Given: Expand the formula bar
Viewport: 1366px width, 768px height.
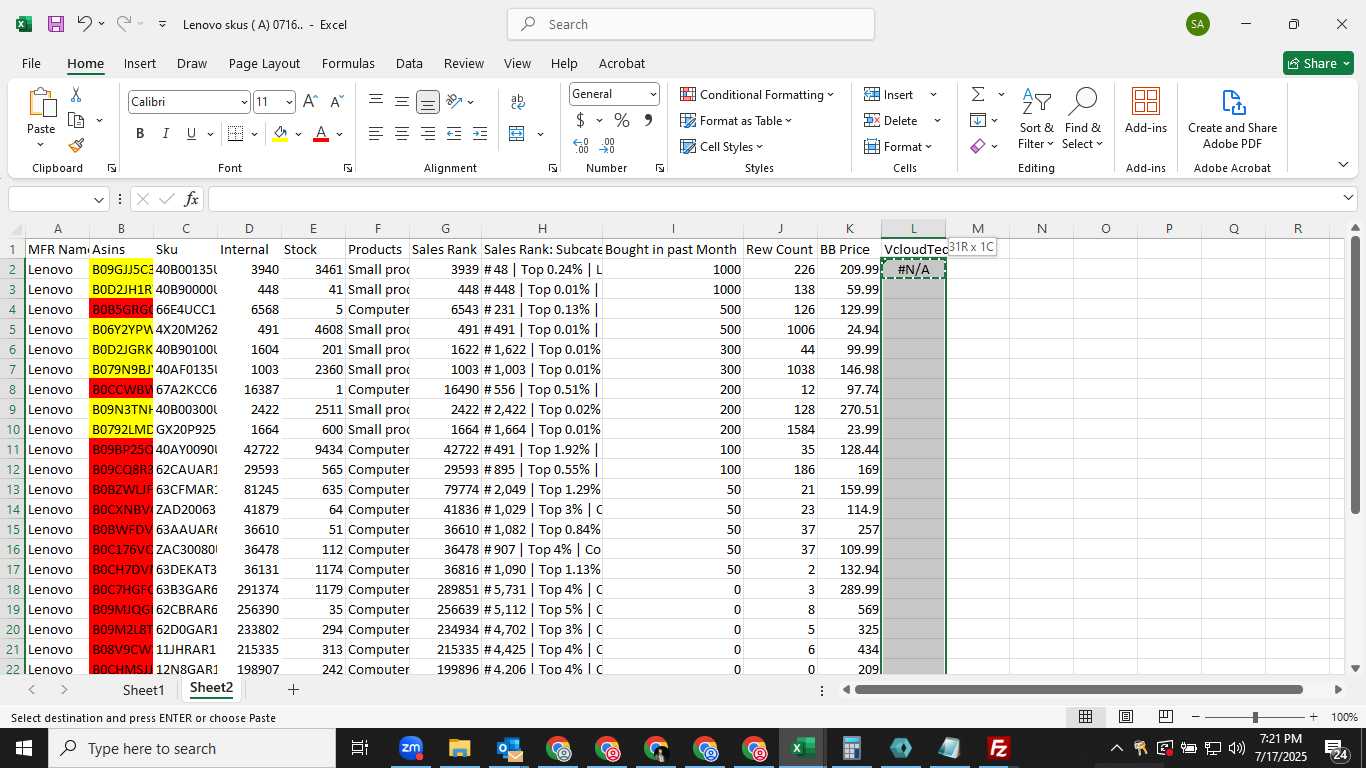Looking at the screenshot, I should (1348, 198).
